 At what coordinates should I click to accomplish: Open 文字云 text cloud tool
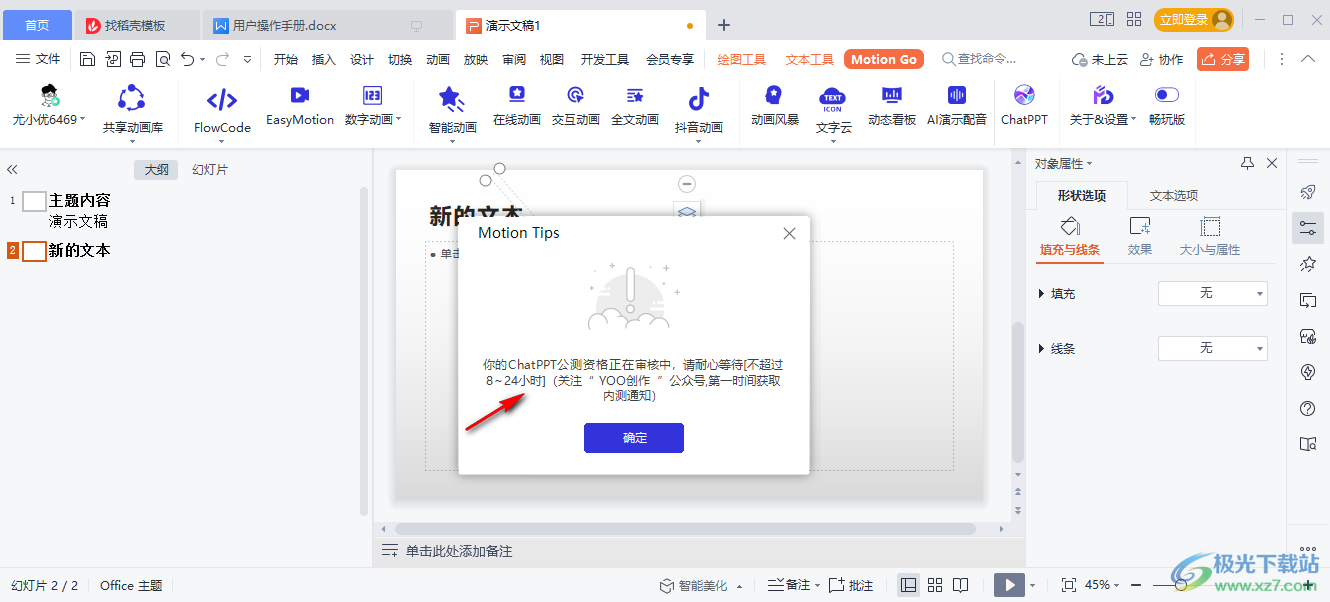pyautogui.click(x=833, y=110)
